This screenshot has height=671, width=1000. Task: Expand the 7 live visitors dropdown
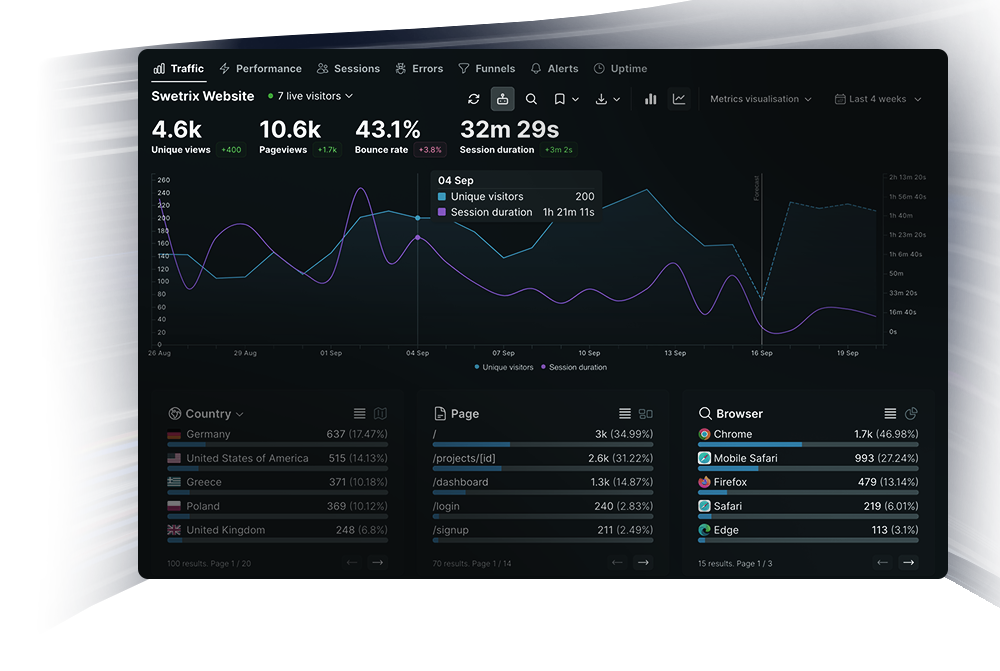click(311, 96)
